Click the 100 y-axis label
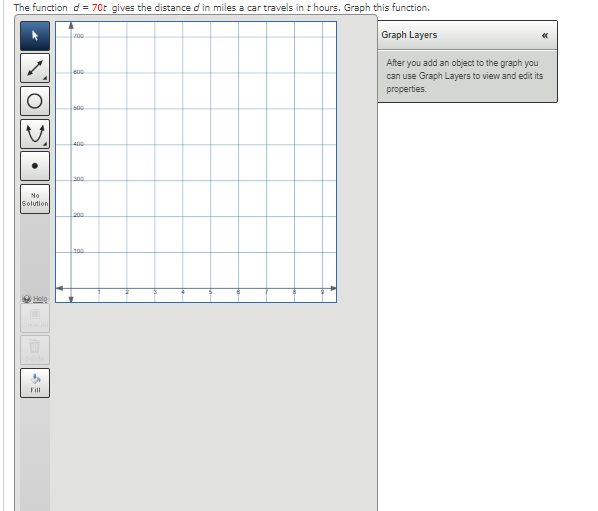The width and height of the screenshot is (598, 511). pos(79,251)
